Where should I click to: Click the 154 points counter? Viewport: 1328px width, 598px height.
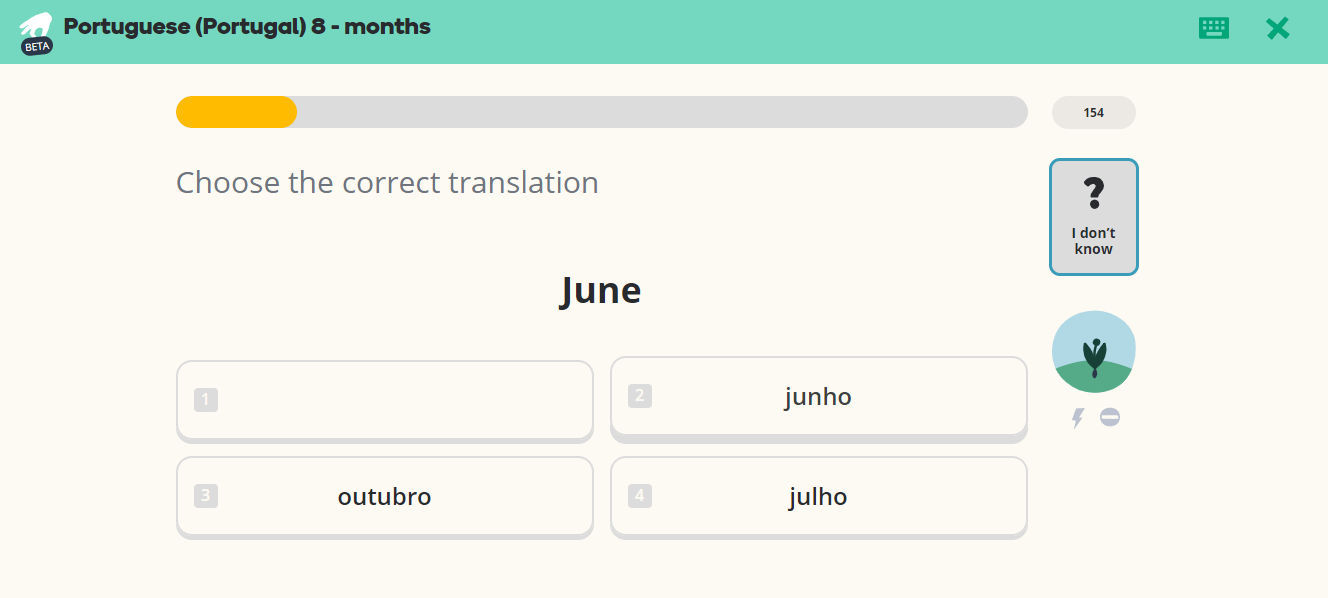(x=1094, y=113)
